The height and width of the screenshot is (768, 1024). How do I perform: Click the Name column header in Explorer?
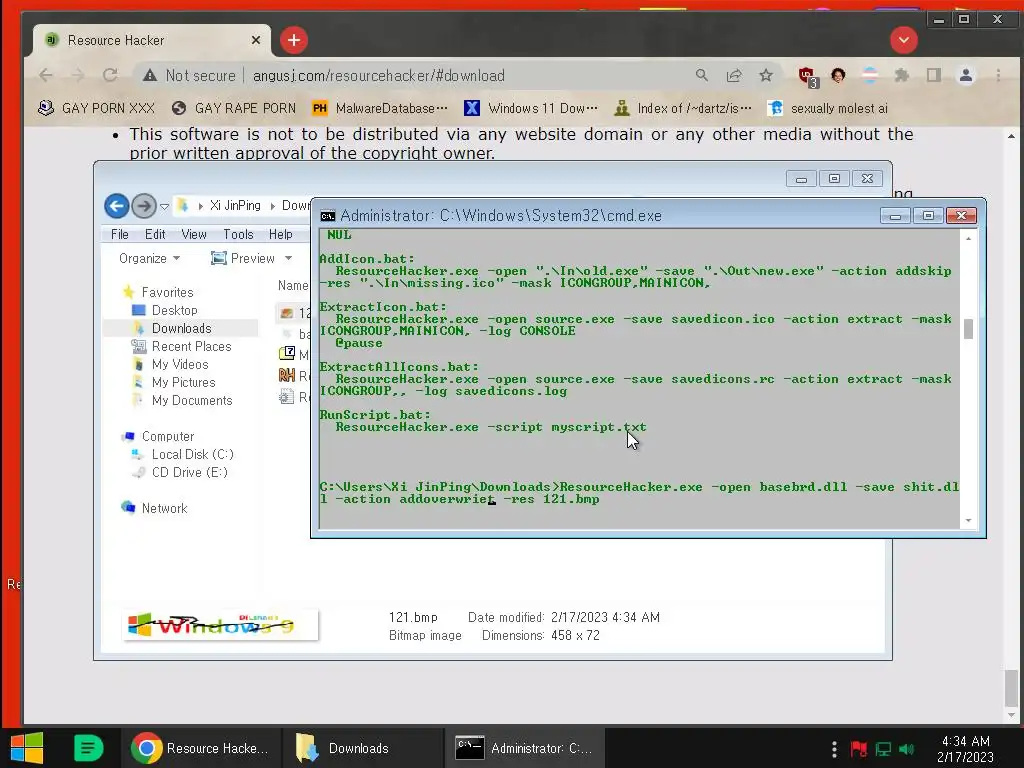click(293, 285)
